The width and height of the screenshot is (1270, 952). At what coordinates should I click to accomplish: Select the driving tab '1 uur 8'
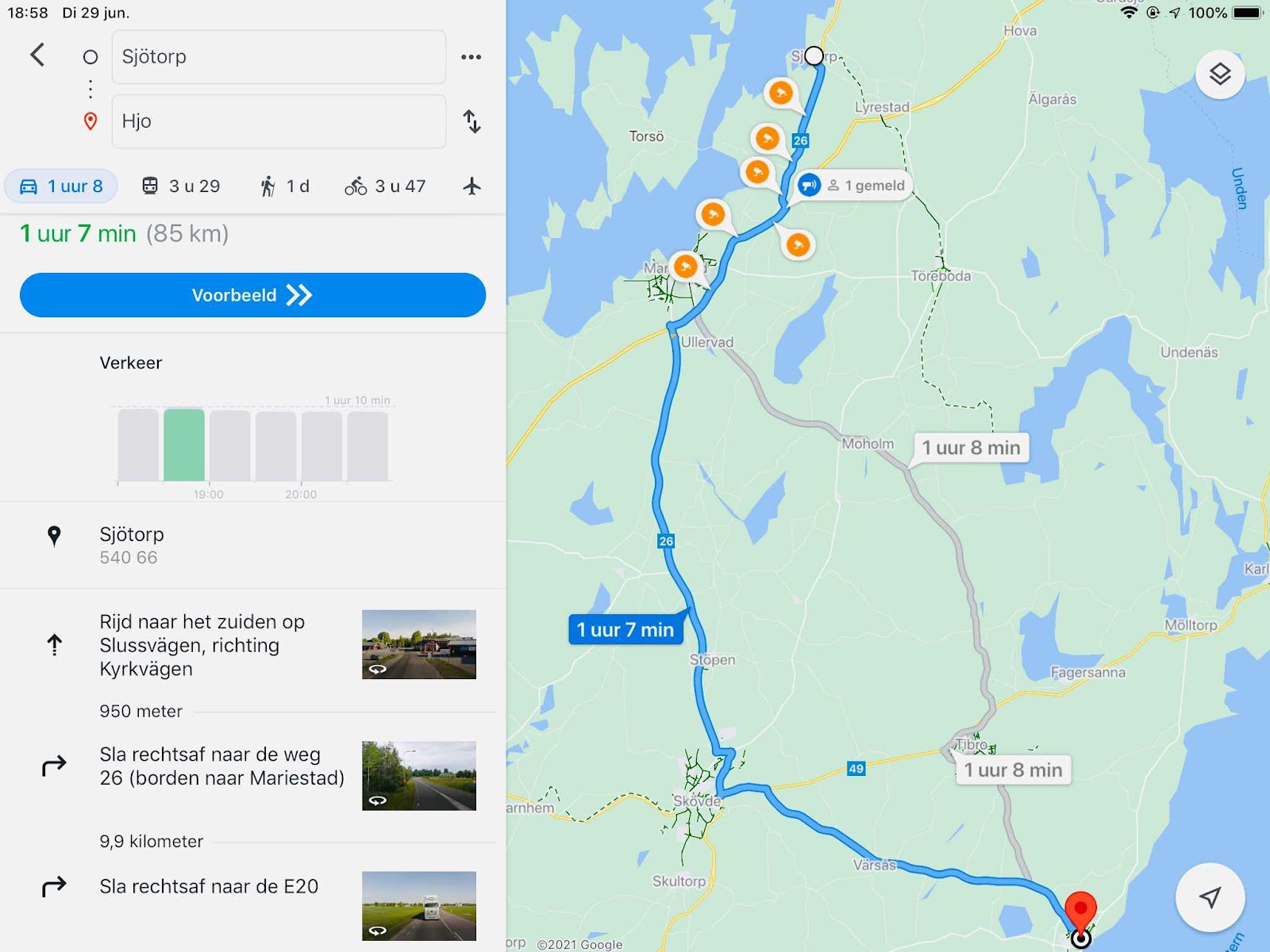coord(61,186)
